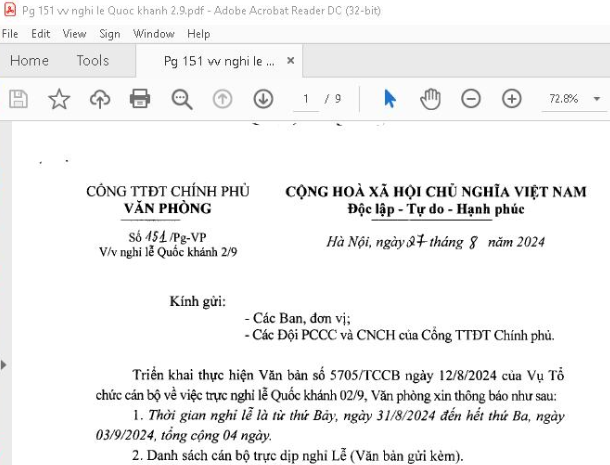The height and width of the screenshot is (465, 610).
Task: Click the heading CỘNG HOÀ XÃ HỘI CHỦ NGHĨA VIỆT NAM
Action: click(x=436, y=192)
